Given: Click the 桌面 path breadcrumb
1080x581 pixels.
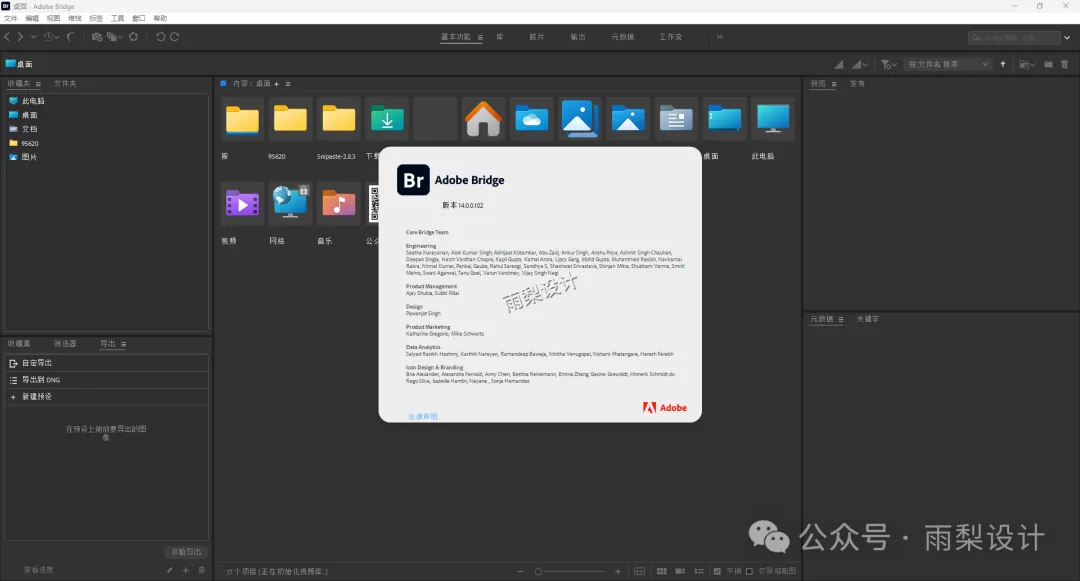Looking at the screenshot, I should (x=19, y=64).
